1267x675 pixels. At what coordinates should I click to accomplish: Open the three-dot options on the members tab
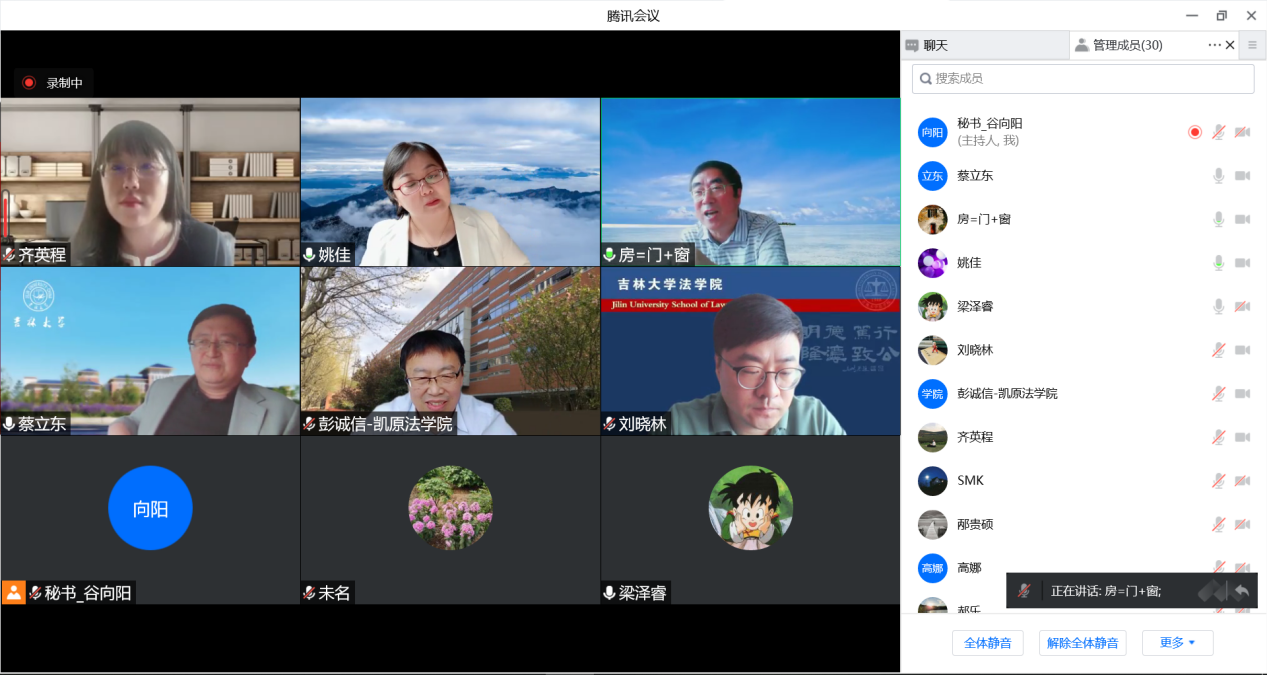tap(1214, 45)
